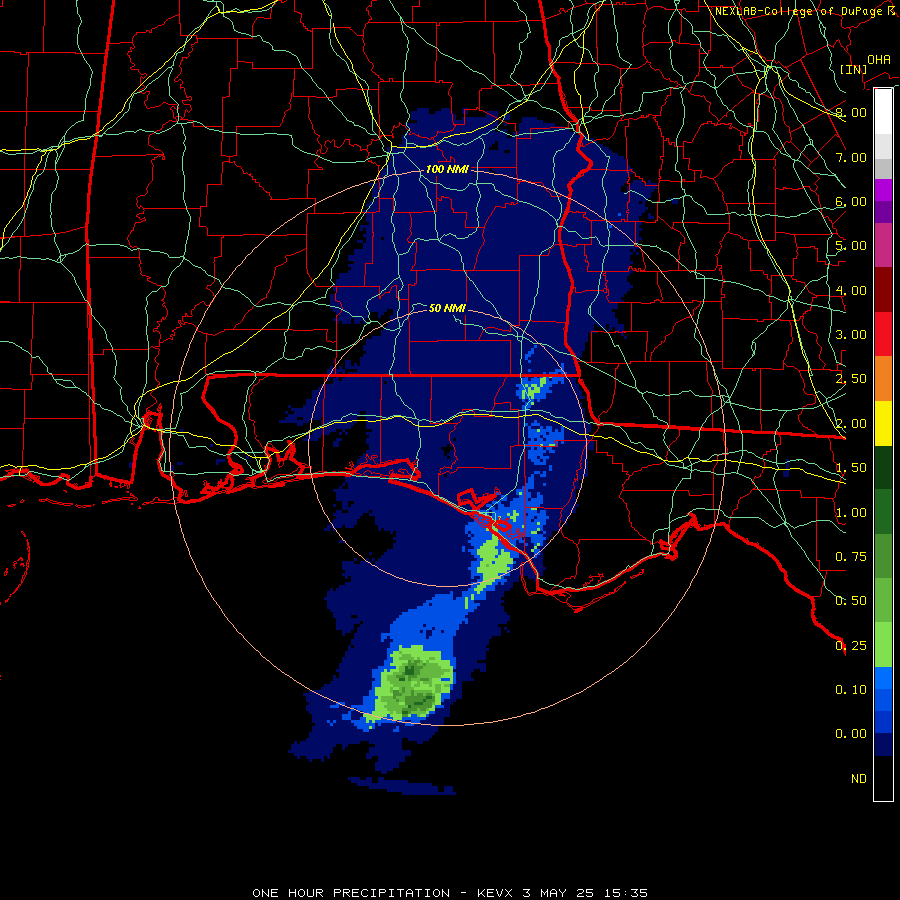Click the '50 NMI' range ring label

coord(447,308)
